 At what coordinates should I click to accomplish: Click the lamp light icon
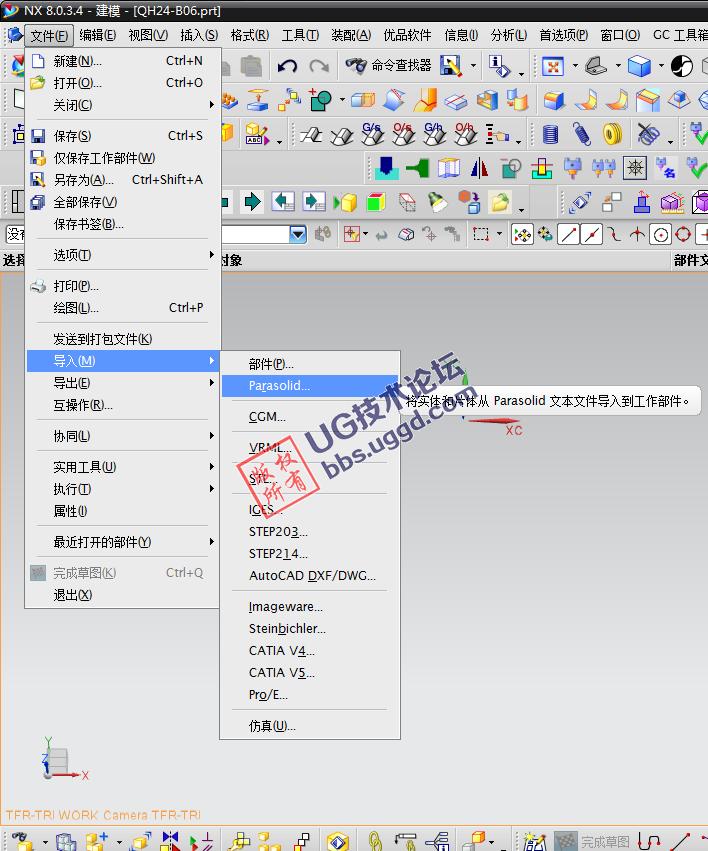437,202
